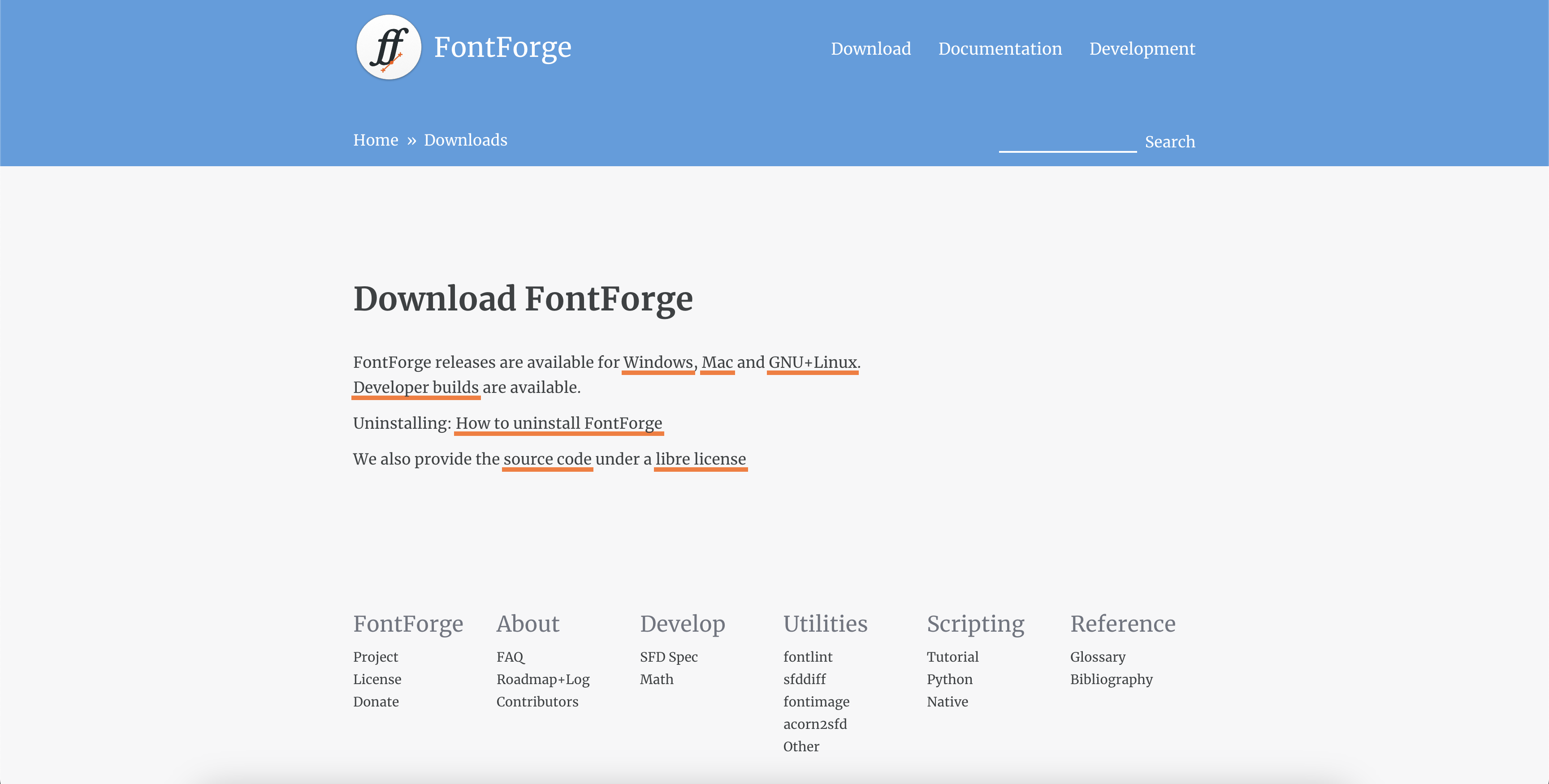
Task: Open the Mac download link
Action: [717, 362]
